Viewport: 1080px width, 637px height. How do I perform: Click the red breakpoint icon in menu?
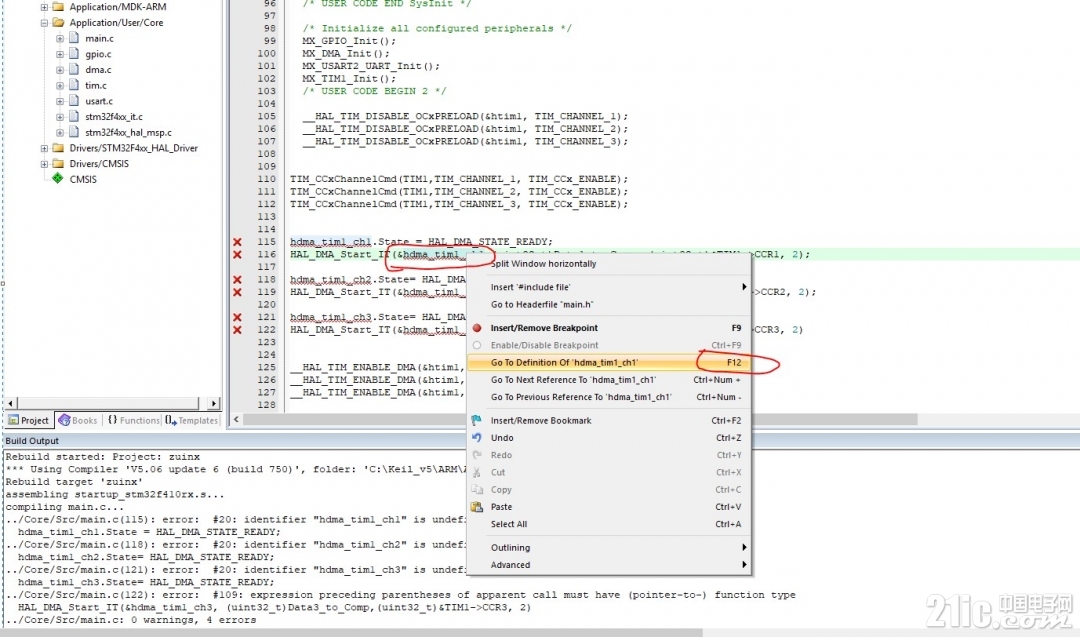(x=477, y=328)
